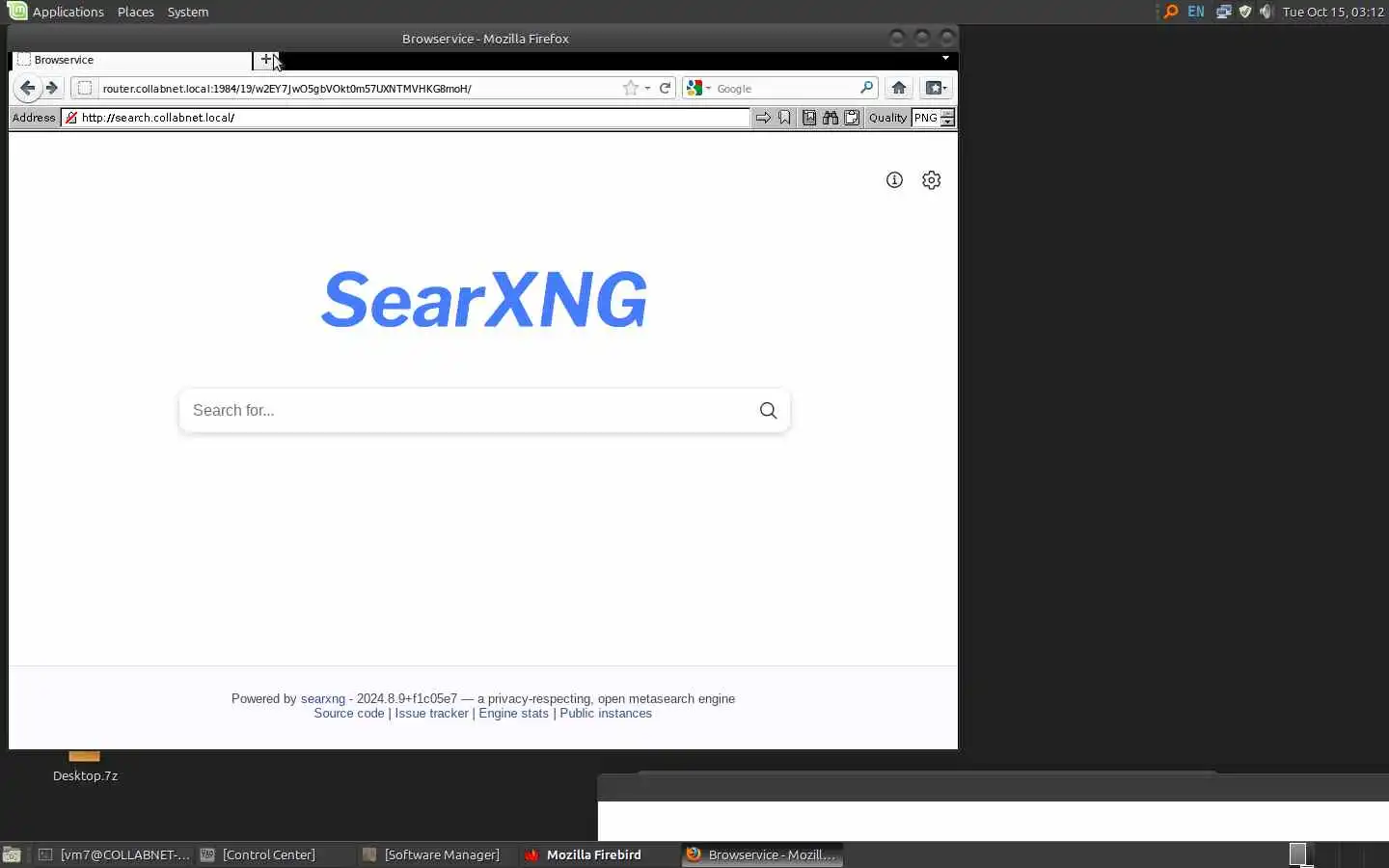
Task: Click the site identity icon in the URL bar
Action: click(85, 88)
